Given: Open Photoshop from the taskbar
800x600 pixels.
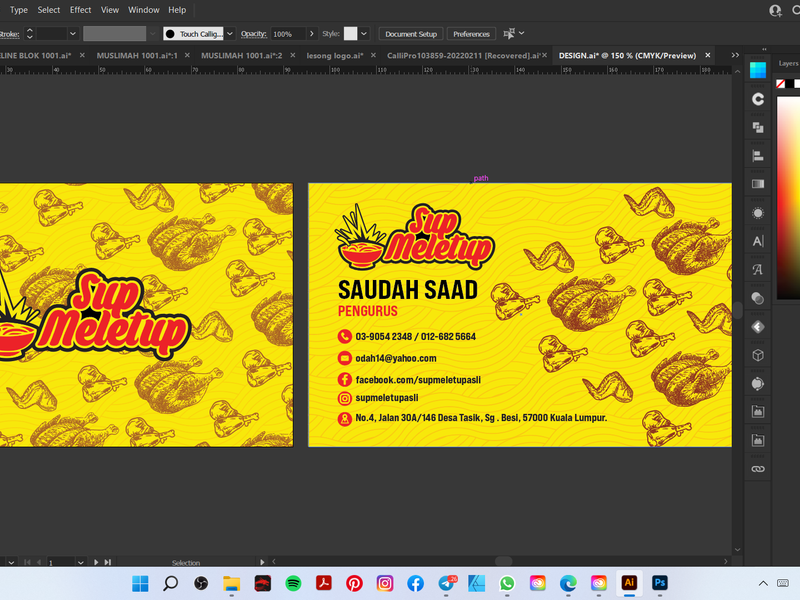Looking at the screenshot, I should click(x=659, y=583).
